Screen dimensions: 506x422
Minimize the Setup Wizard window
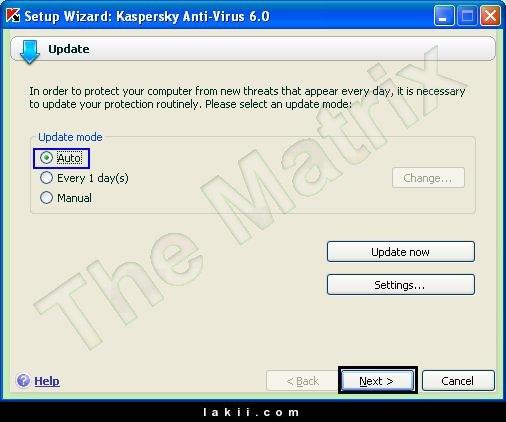click(444, 16)
